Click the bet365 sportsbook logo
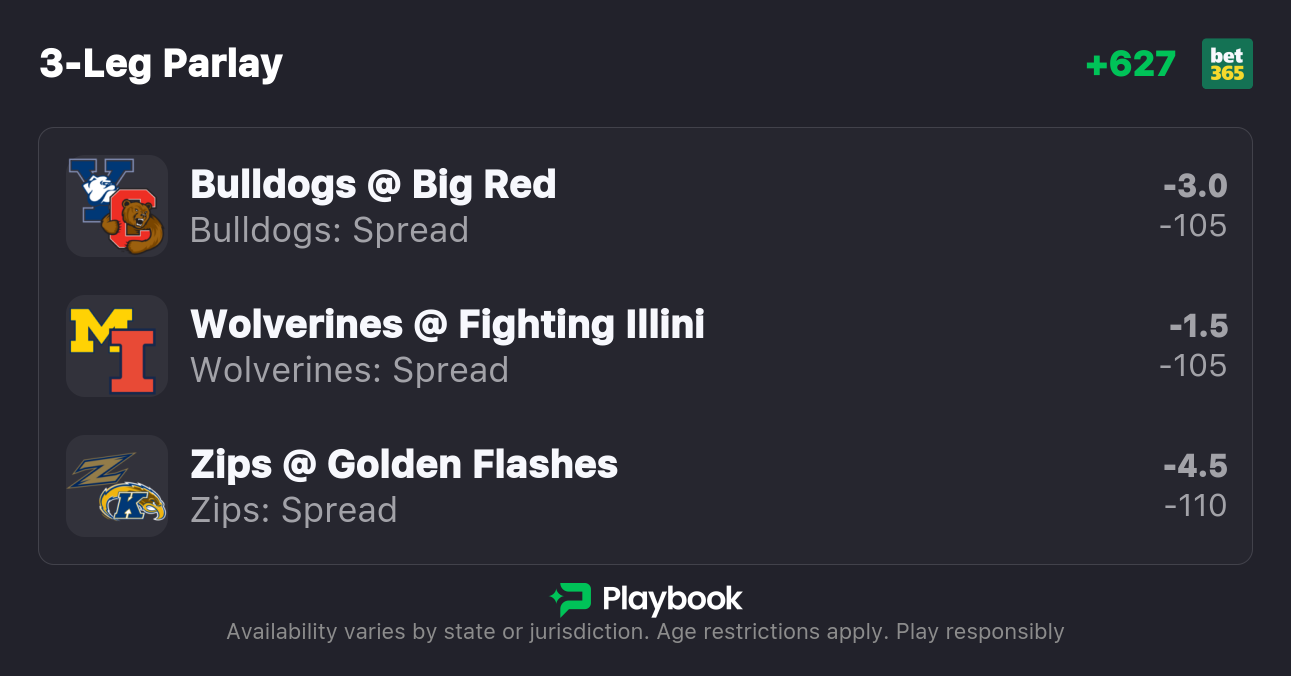The width and height of the screenshot is (1291, 676). click(x=1227, y=64)
